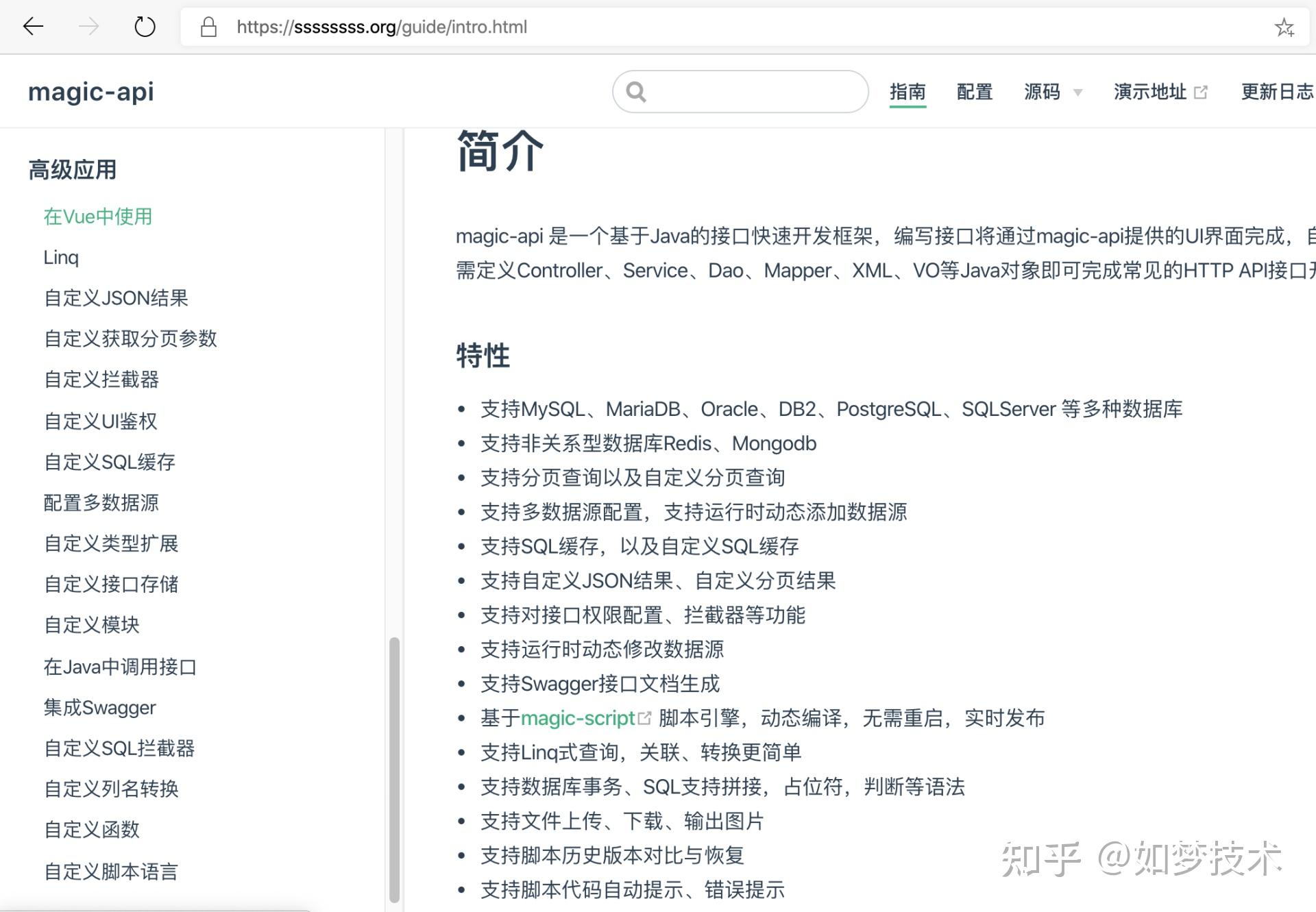Click the URL address bar
The image size is (1316, 912).
[x=480, y=27]
